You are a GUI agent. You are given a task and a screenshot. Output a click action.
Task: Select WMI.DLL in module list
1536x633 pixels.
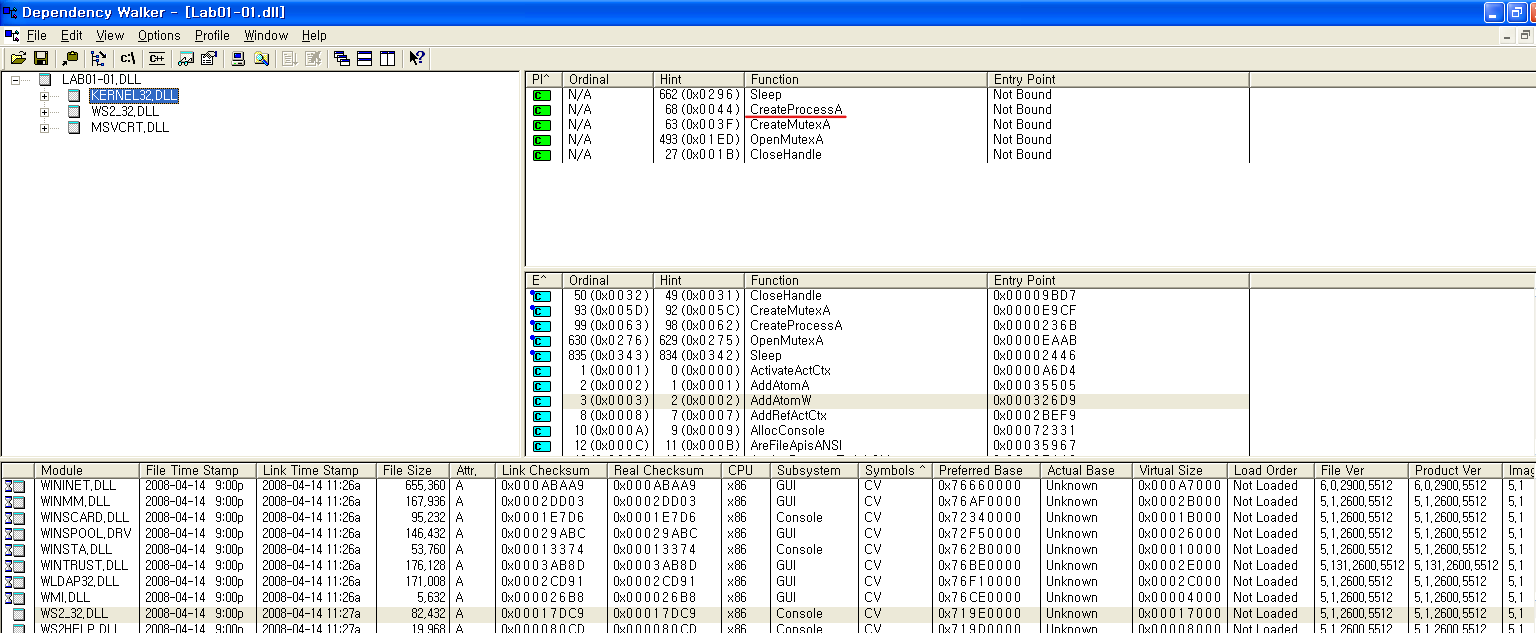(x=67, y=598)
